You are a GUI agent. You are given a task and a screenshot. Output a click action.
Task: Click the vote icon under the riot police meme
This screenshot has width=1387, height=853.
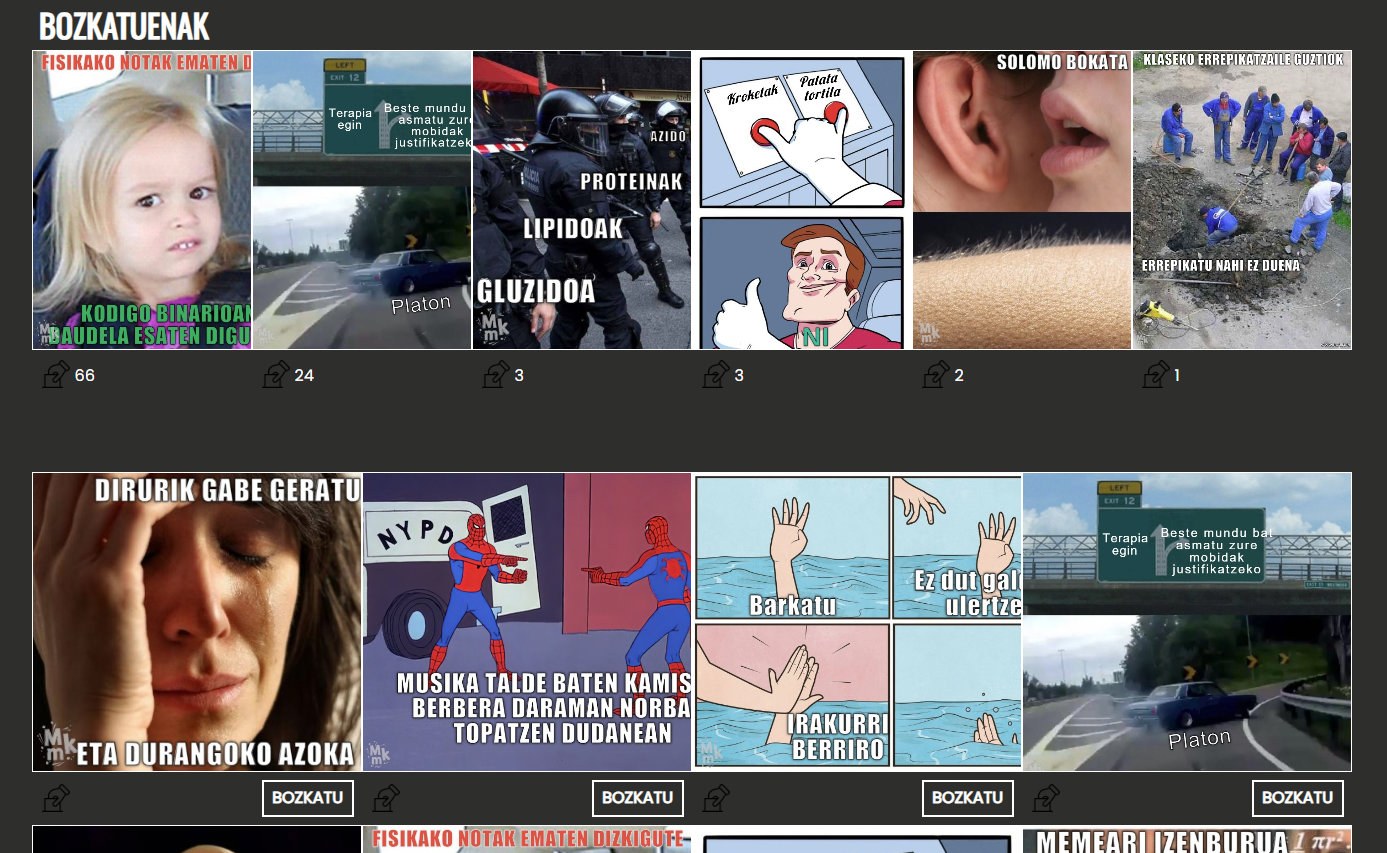tap(496, 375)
